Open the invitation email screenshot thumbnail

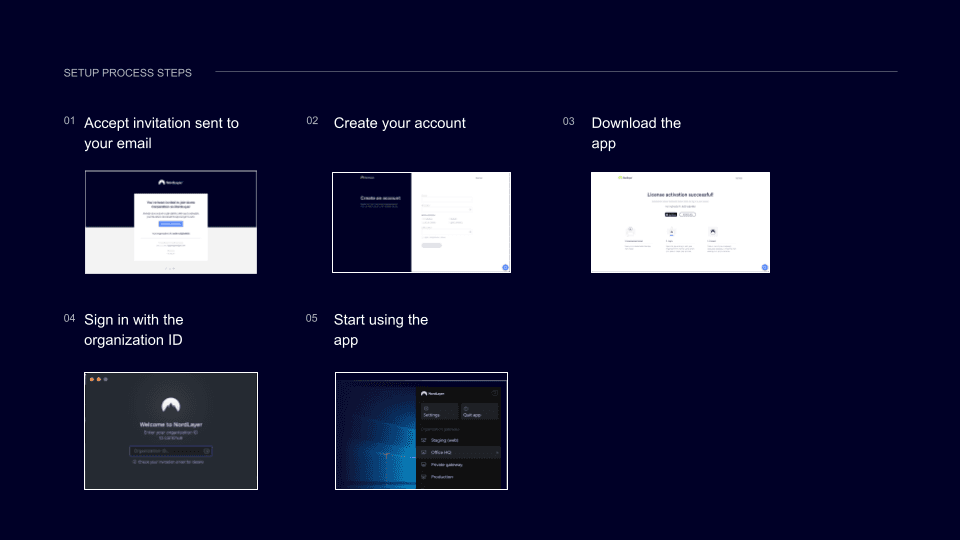(171, 222)
